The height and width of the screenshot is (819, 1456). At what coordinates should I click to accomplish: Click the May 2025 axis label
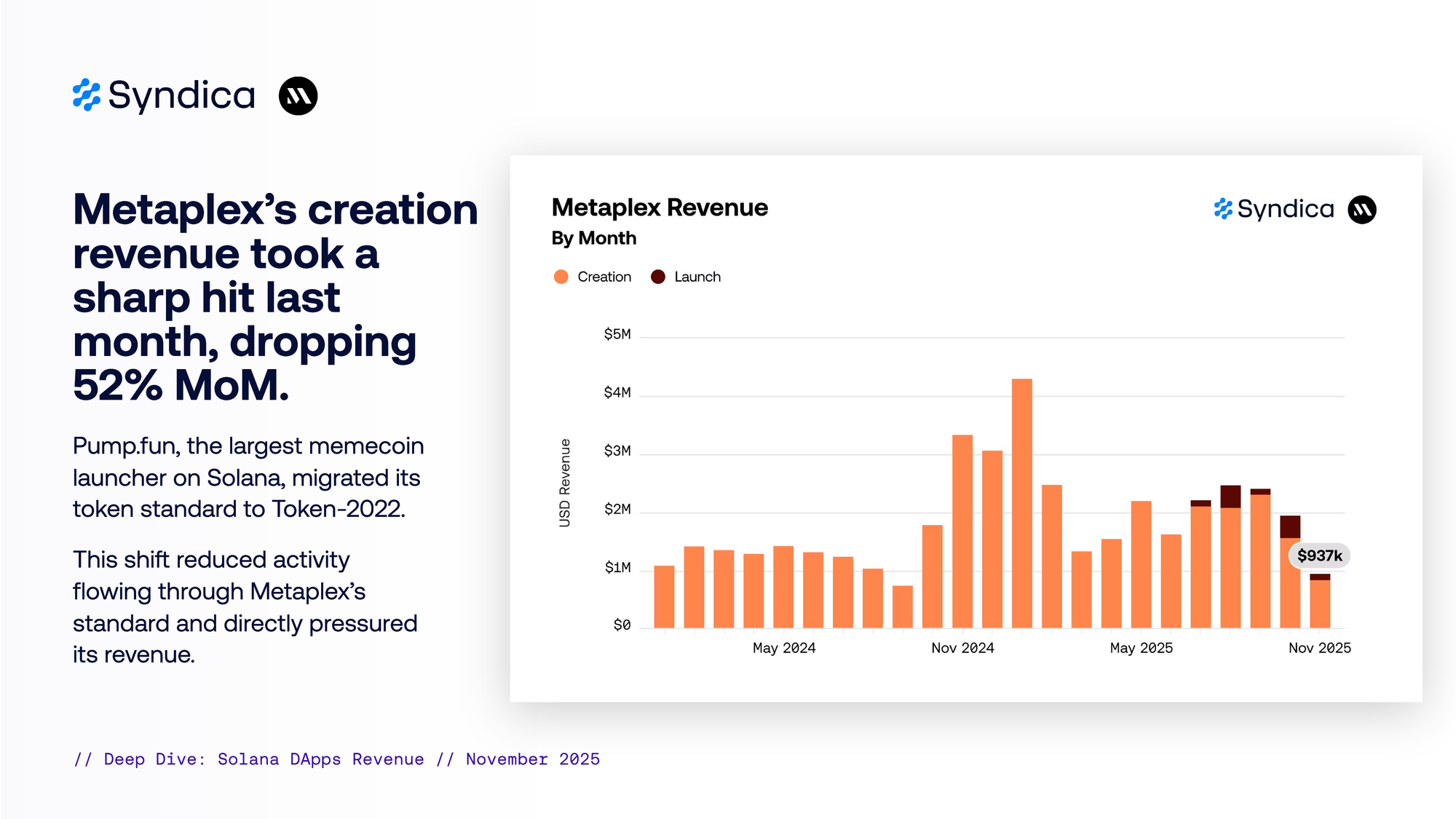(x=1141, y=648)
